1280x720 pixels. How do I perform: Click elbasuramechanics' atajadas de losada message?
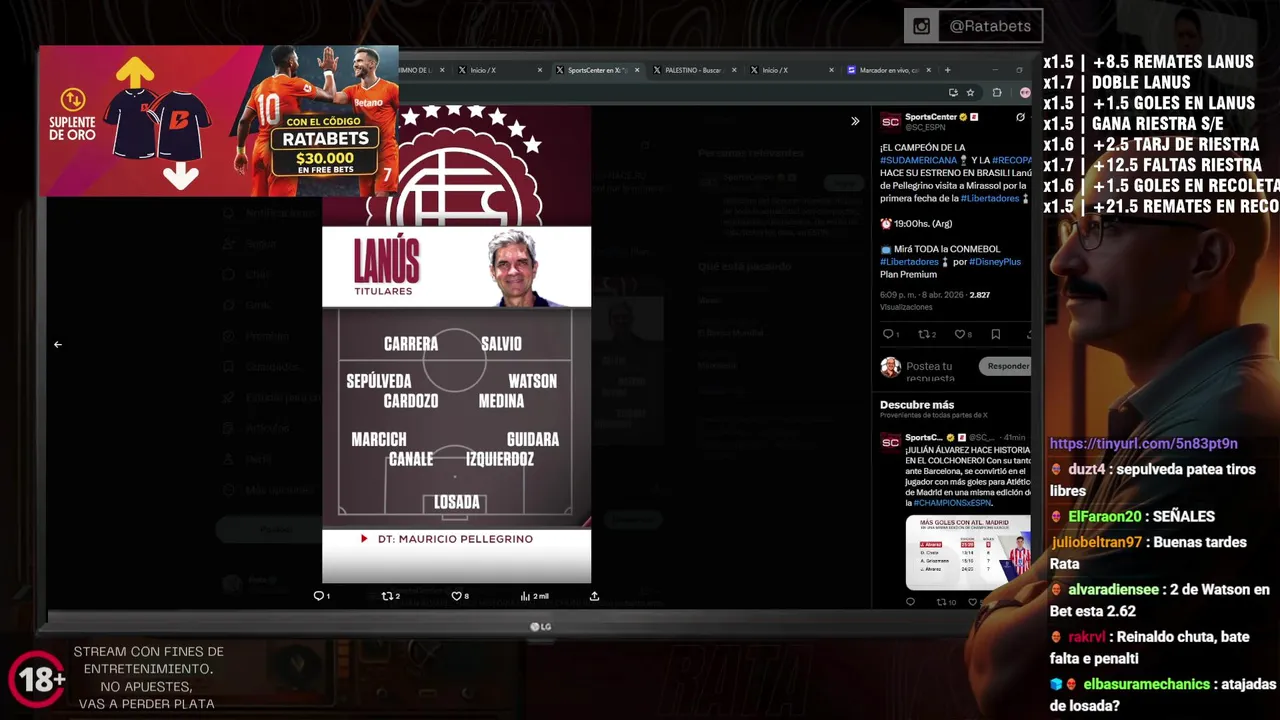1163,695
